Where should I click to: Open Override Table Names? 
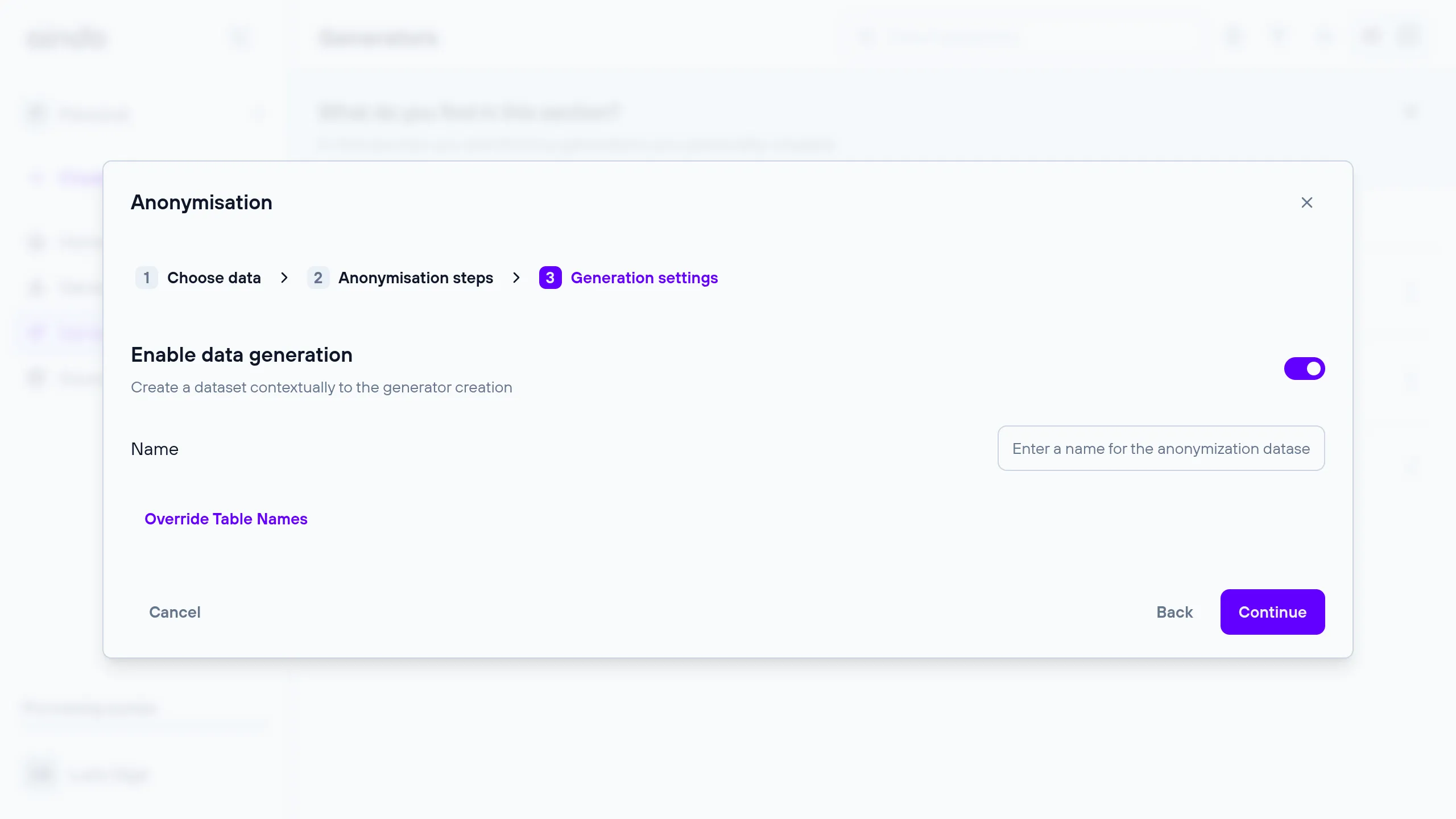click(x=226, y=519)
